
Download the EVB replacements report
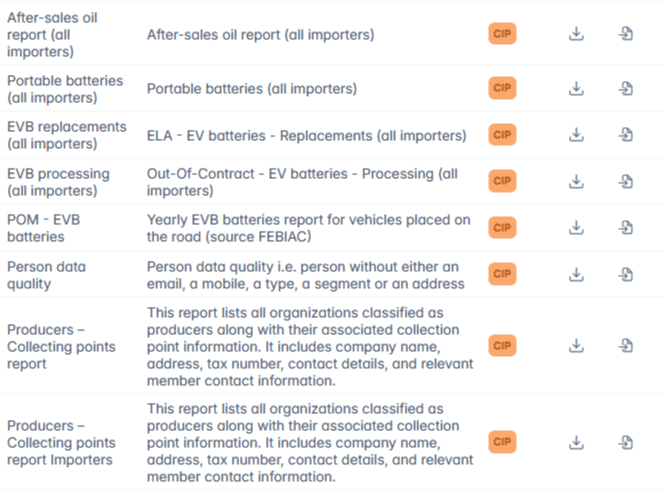[576, 135]
